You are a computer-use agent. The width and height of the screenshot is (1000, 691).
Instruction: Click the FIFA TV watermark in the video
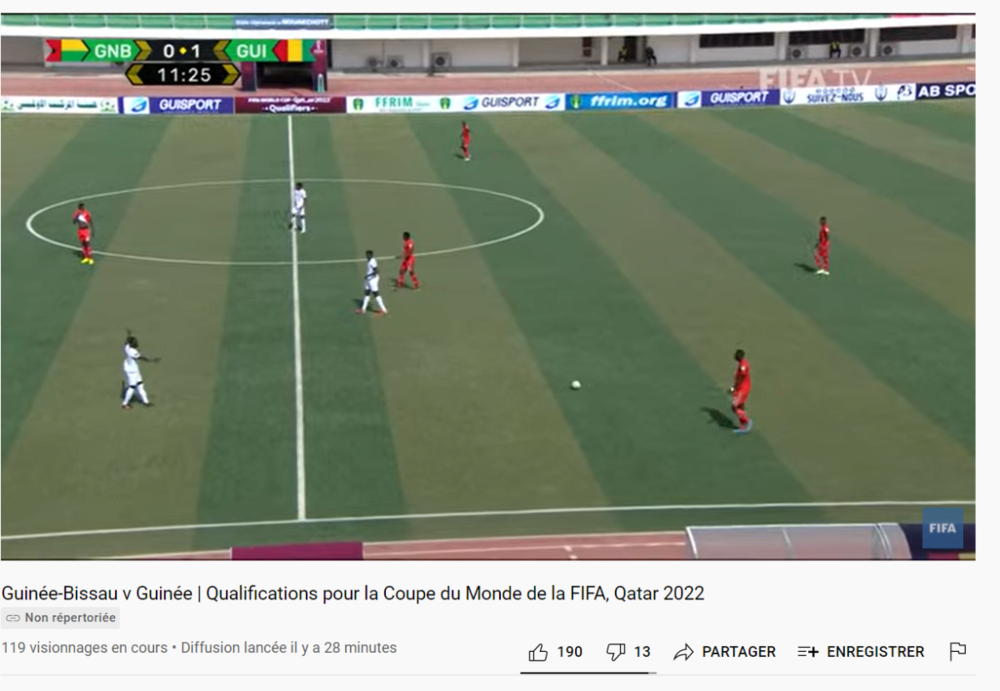click(814, 79)
